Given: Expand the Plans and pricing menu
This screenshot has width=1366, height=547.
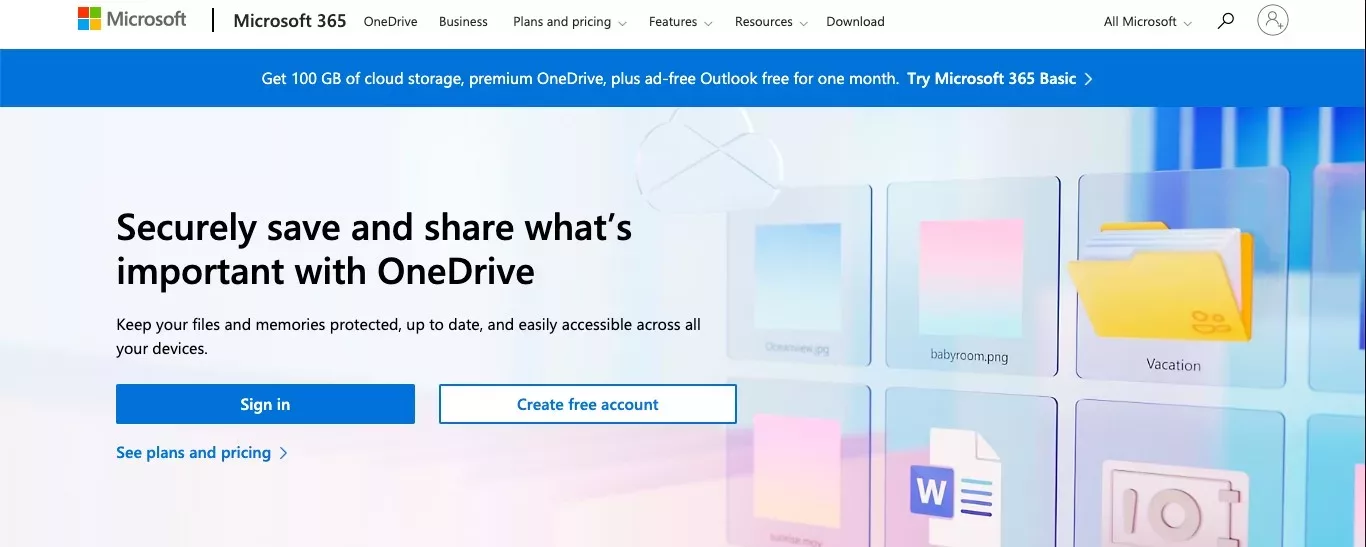Looking at the screenshot, I should pyautogui.click(x=570, y=22).
